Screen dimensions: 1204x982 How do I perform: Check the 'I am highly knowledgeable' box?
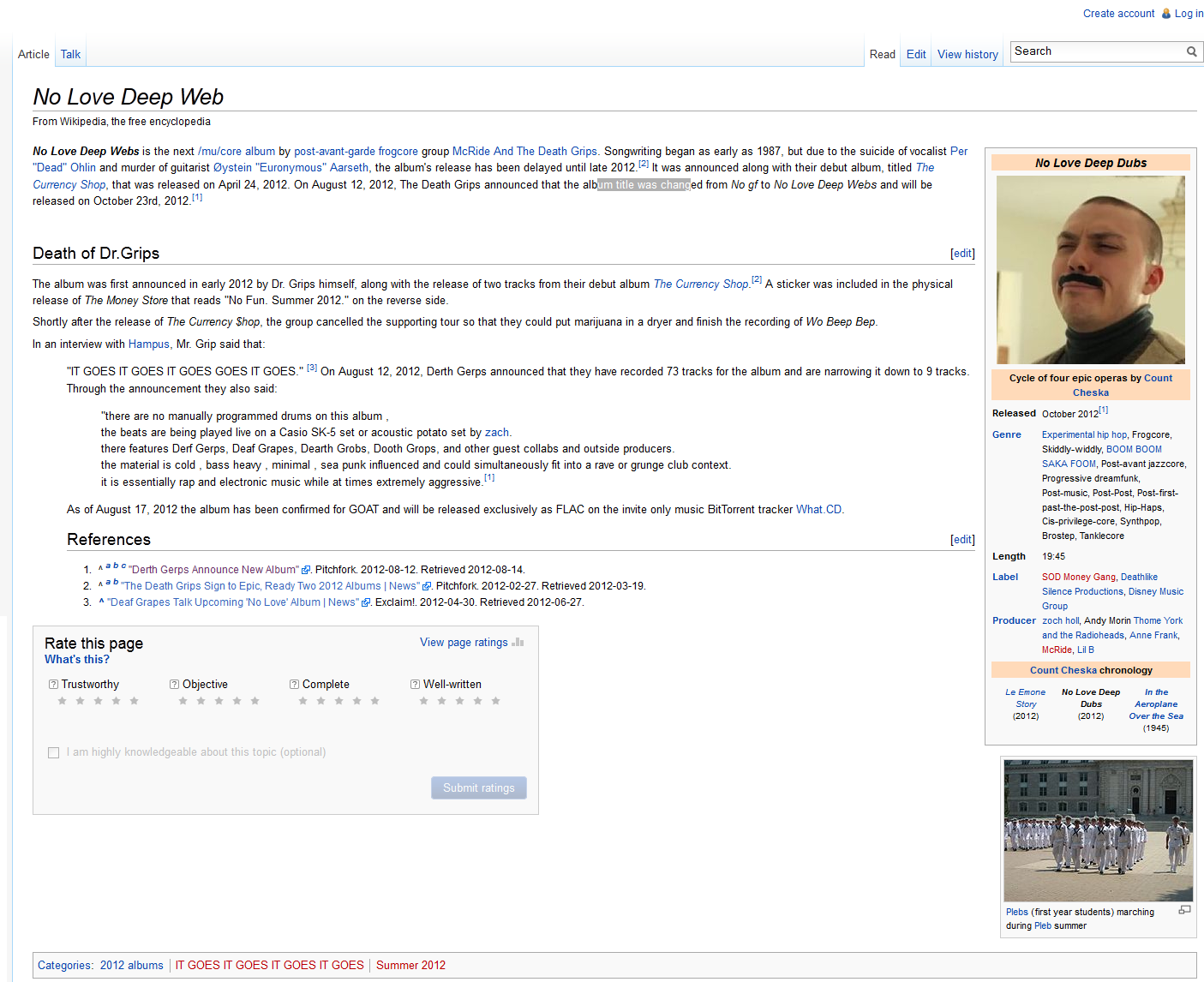pyautogui.click(x=54, y=752)
